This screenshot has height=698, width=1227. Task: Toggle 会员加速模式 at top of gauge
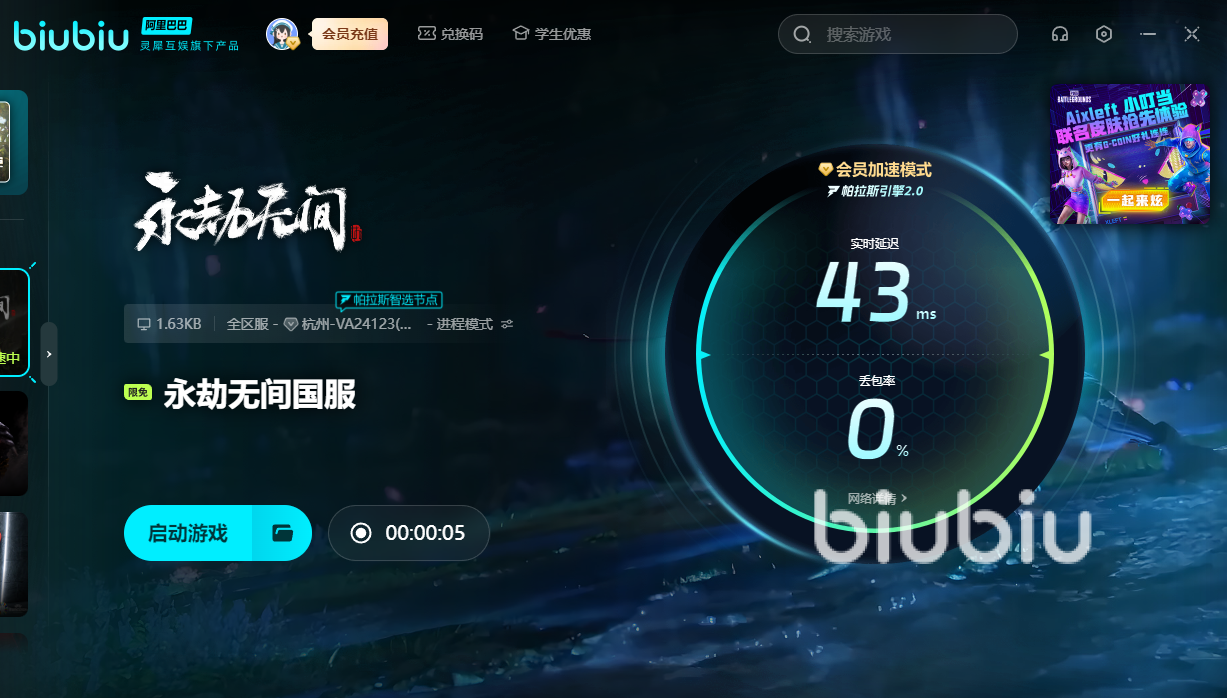coord(875,170)
